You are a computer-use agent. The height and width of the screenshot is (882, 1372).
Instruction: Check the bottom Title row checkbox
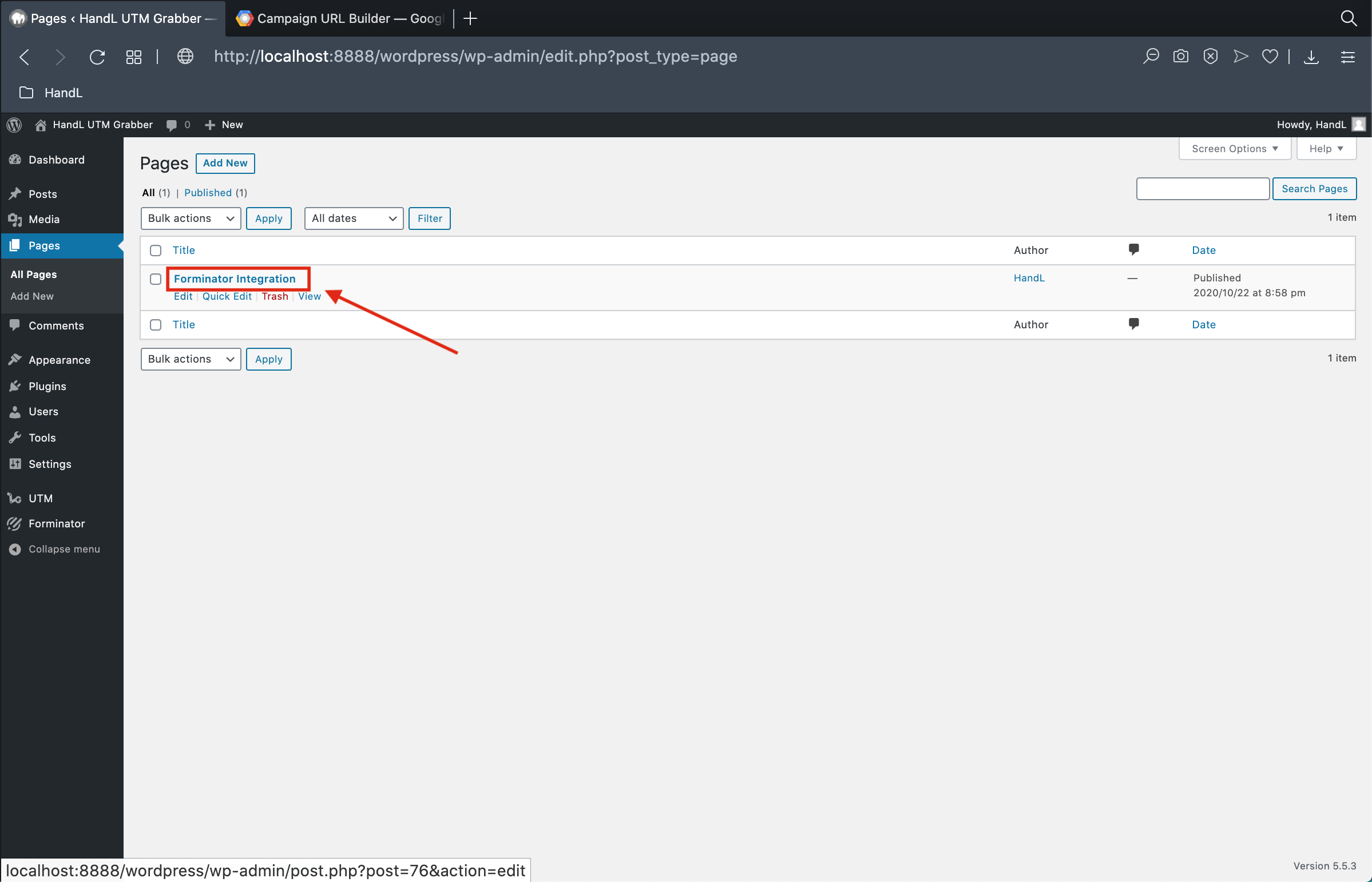click(156, 324)
